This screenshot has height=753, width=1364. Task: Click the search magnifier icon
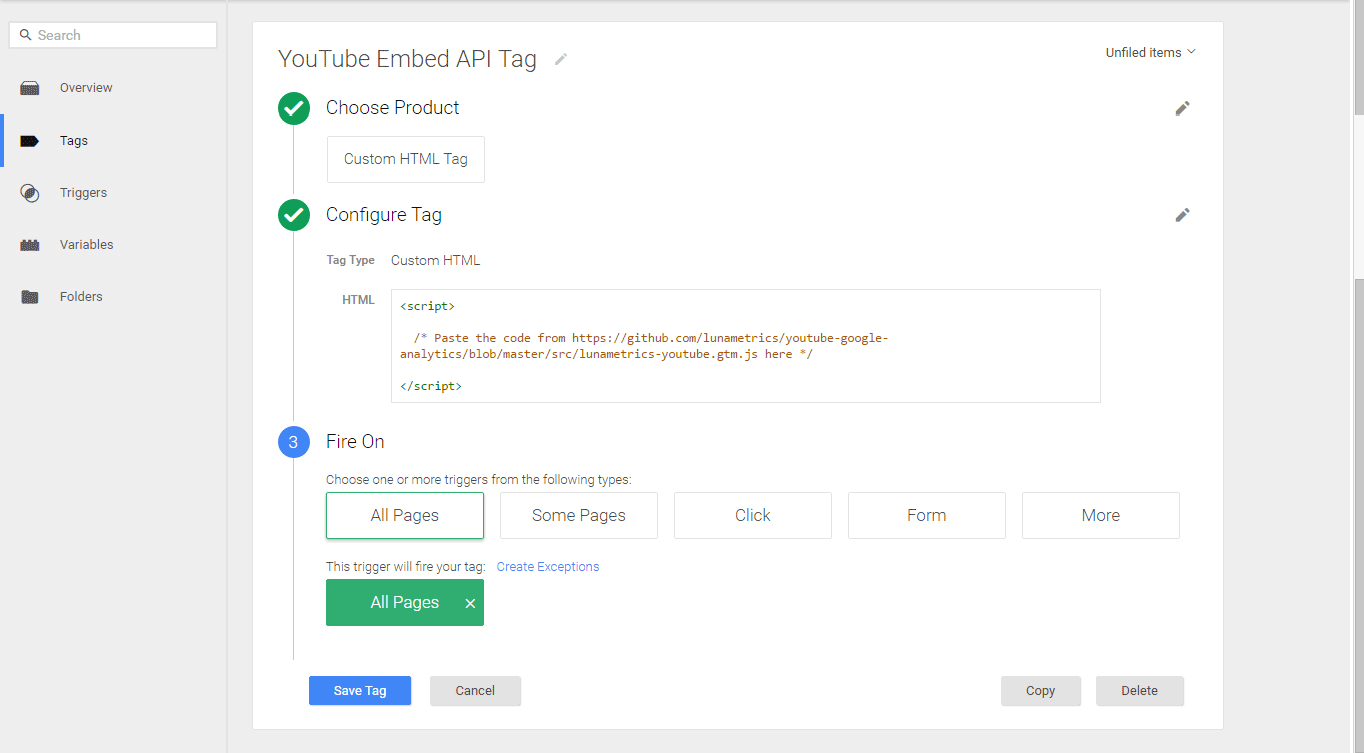(x=25, y=34)
